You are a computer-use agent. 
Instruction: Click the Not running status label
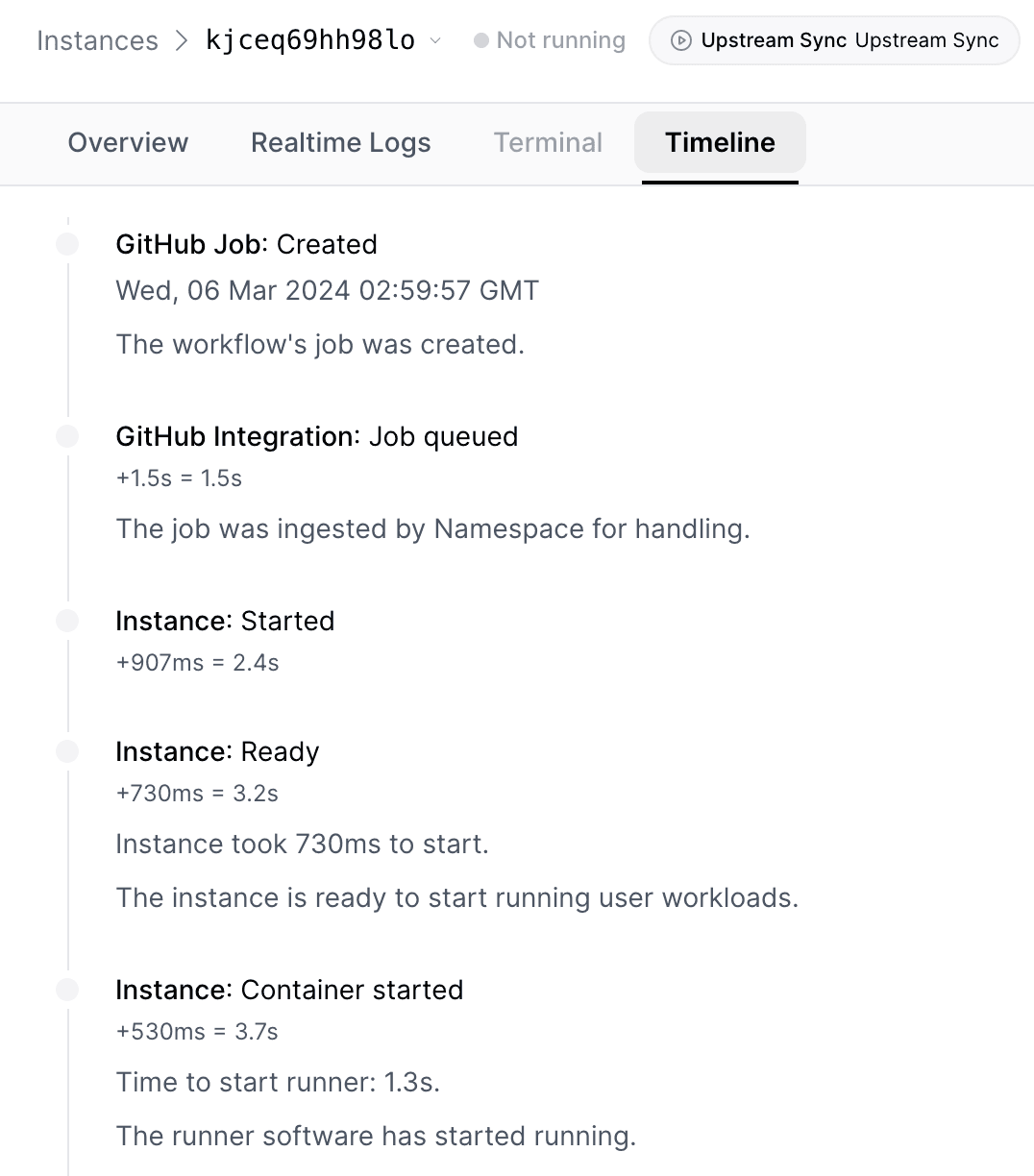pos(560,40)
